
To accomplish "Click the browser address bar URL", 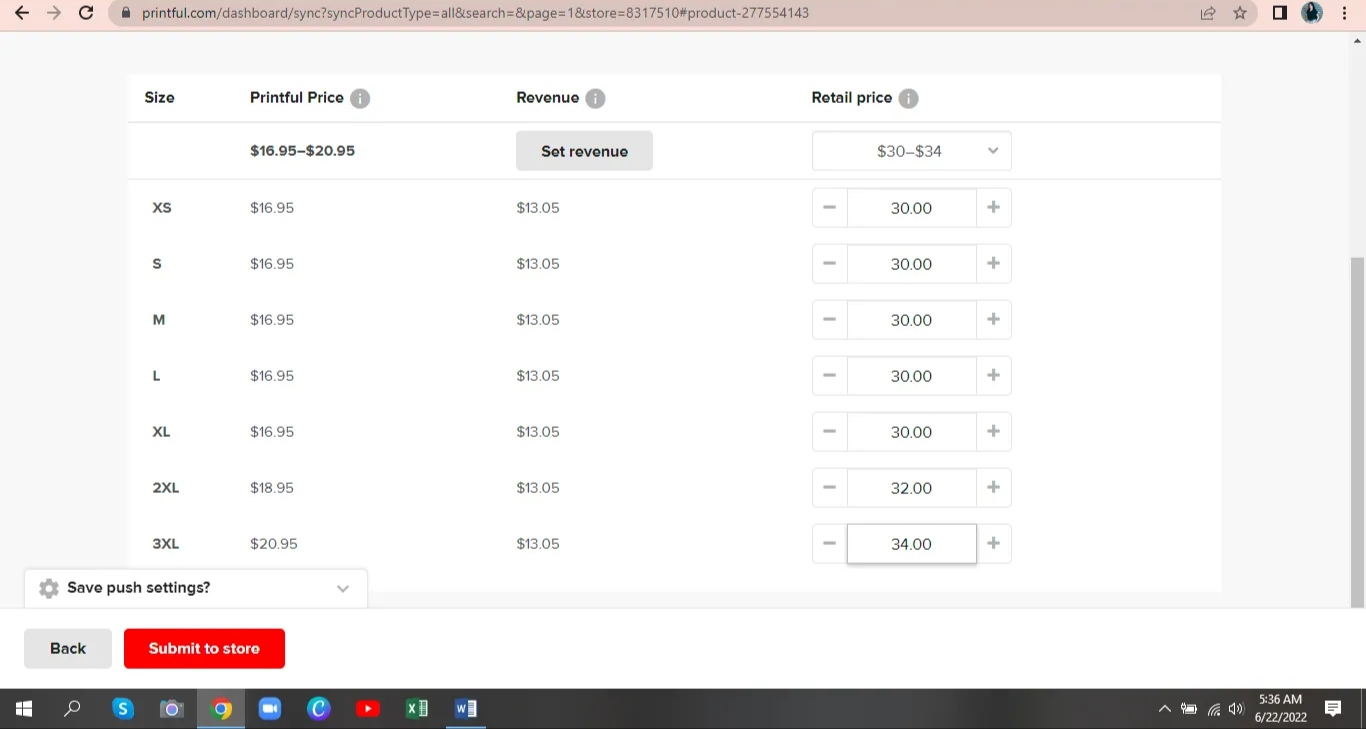I will click(x=475, y=13).
